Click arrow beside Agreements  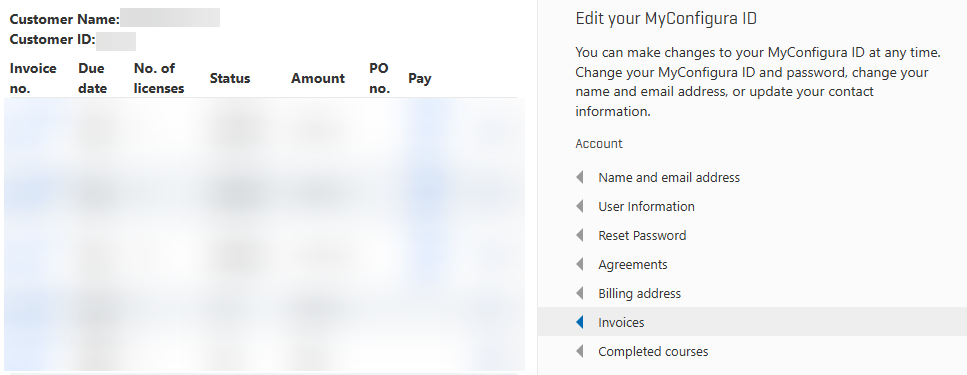[x=580, y=265]
